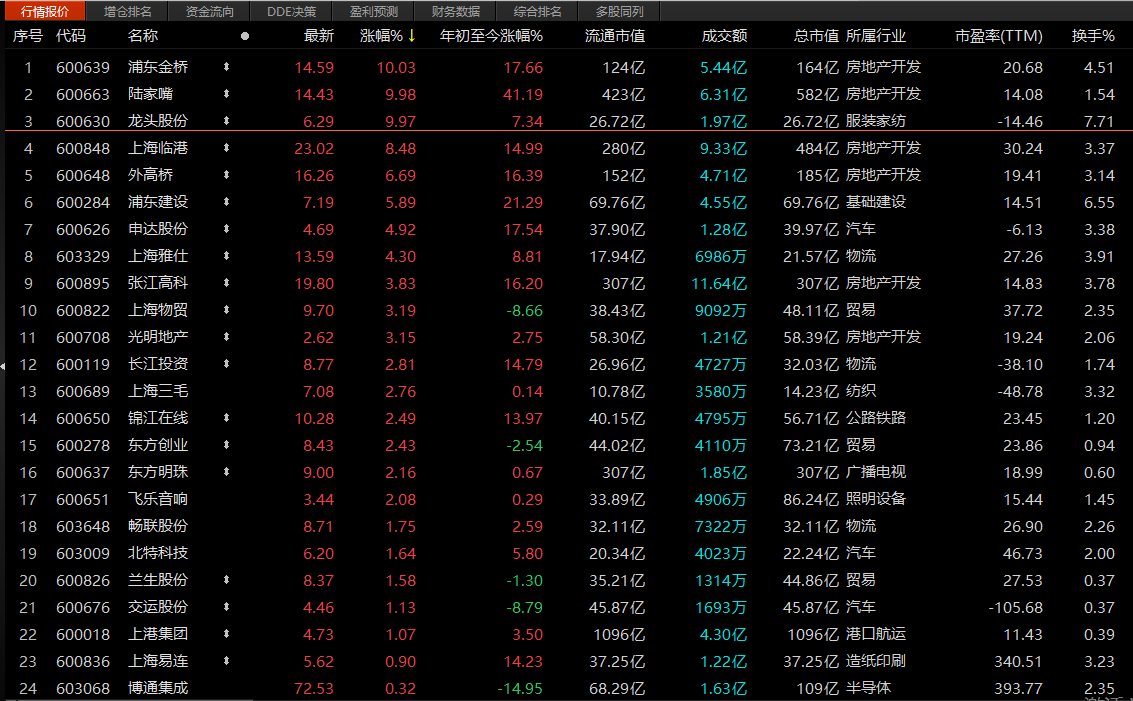Switch to the 资金流向 tab
This screenshot has width=1133, height=701.
pos(210,12)
